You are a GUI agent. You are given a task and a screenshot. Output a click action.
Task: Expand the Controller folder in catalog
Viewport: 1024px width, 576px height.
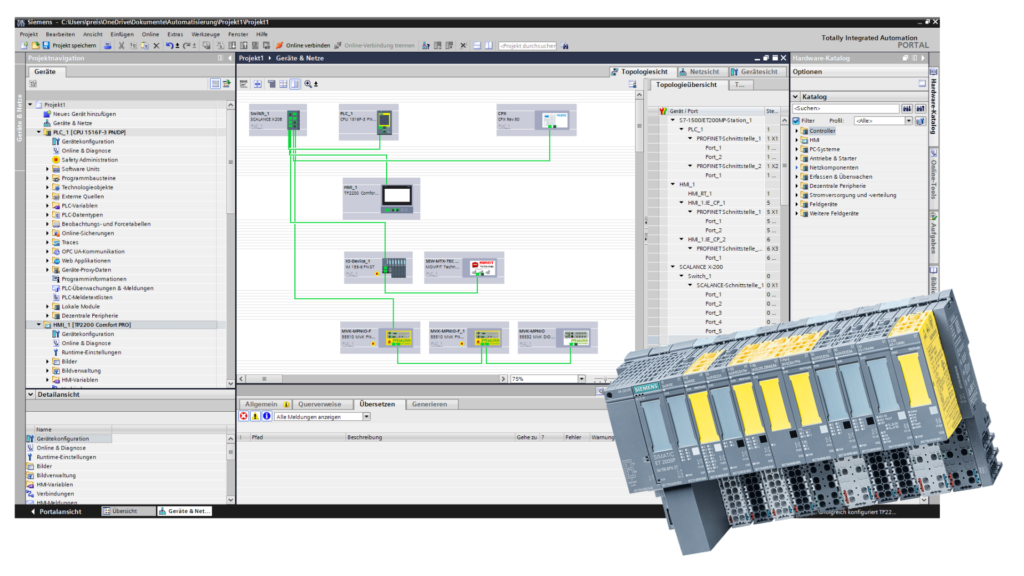click(x=797, y=131)
